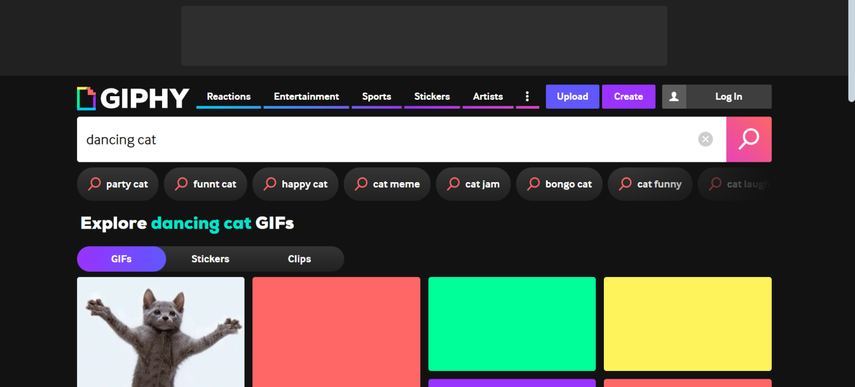
Task: Click the magnifier icon in the party cat chip
Action: [x=94, y=184]
